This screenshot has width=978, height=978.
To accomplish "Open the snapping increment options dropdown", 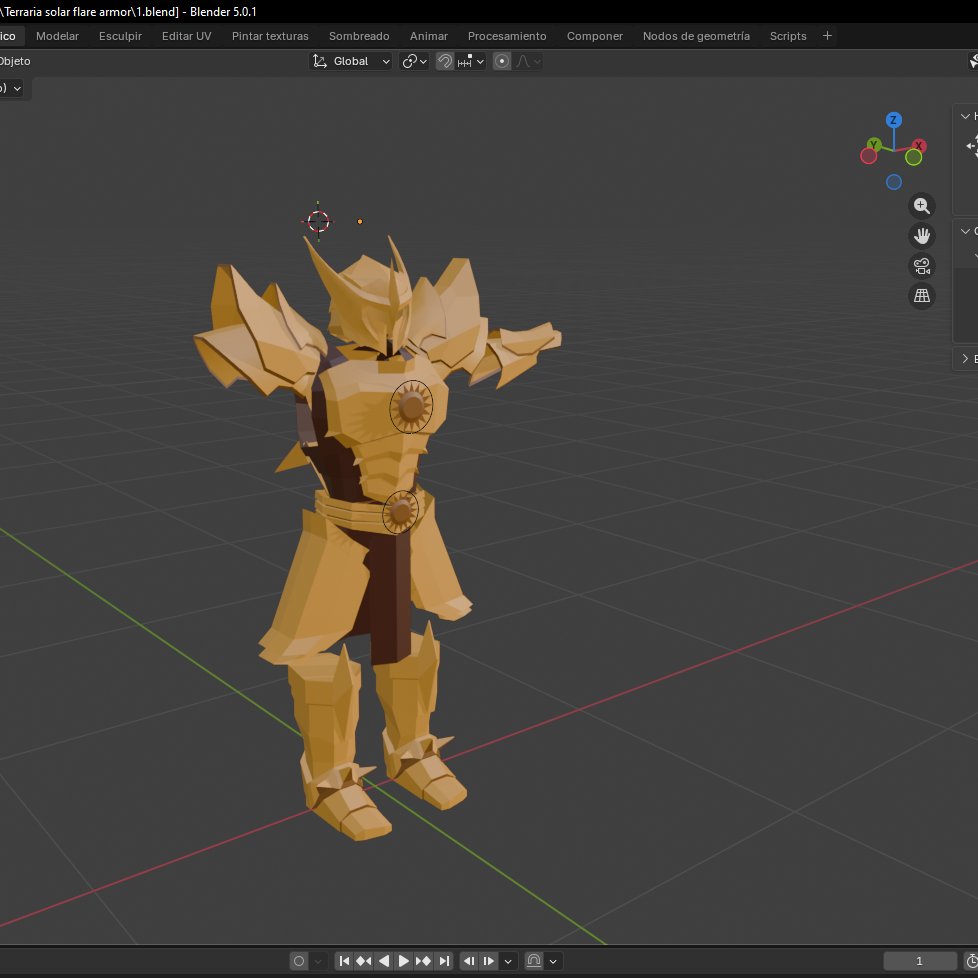I will 471,61.
